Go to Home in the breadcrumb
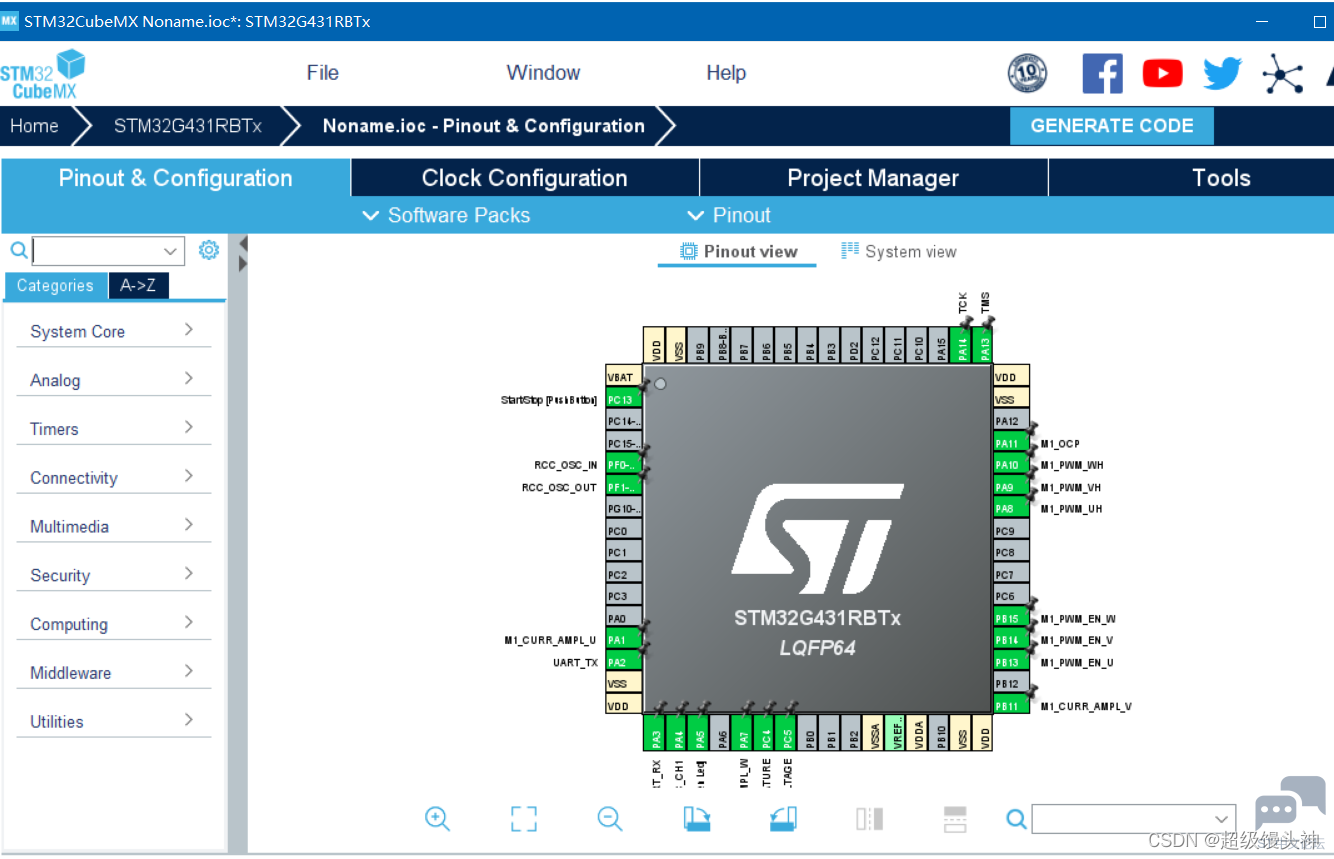 [x=34, y=126]
